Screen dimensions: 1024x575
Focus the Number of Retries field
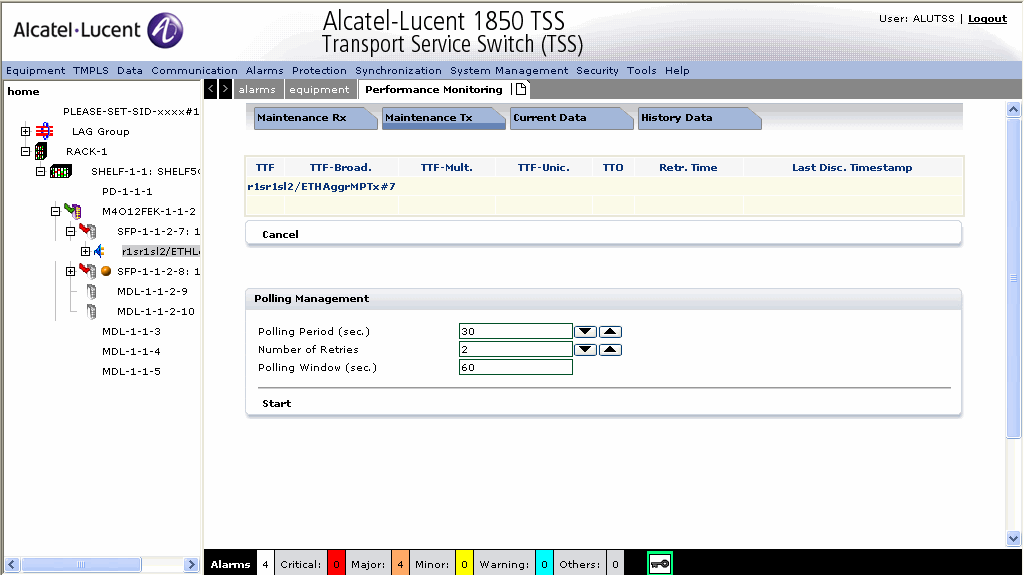[516, 350]
